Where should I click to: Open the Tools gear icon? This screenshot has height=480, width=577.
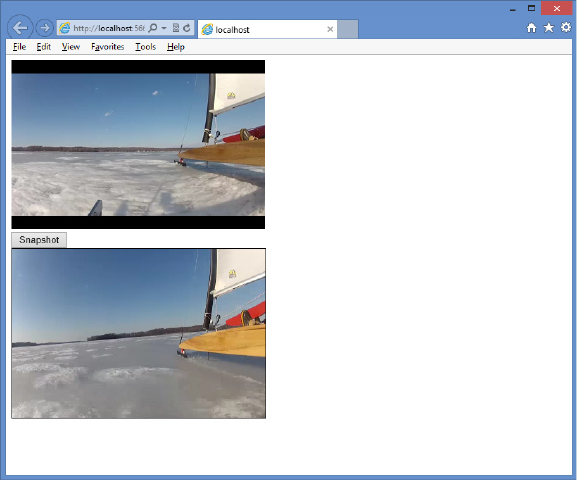pos(566,27)
